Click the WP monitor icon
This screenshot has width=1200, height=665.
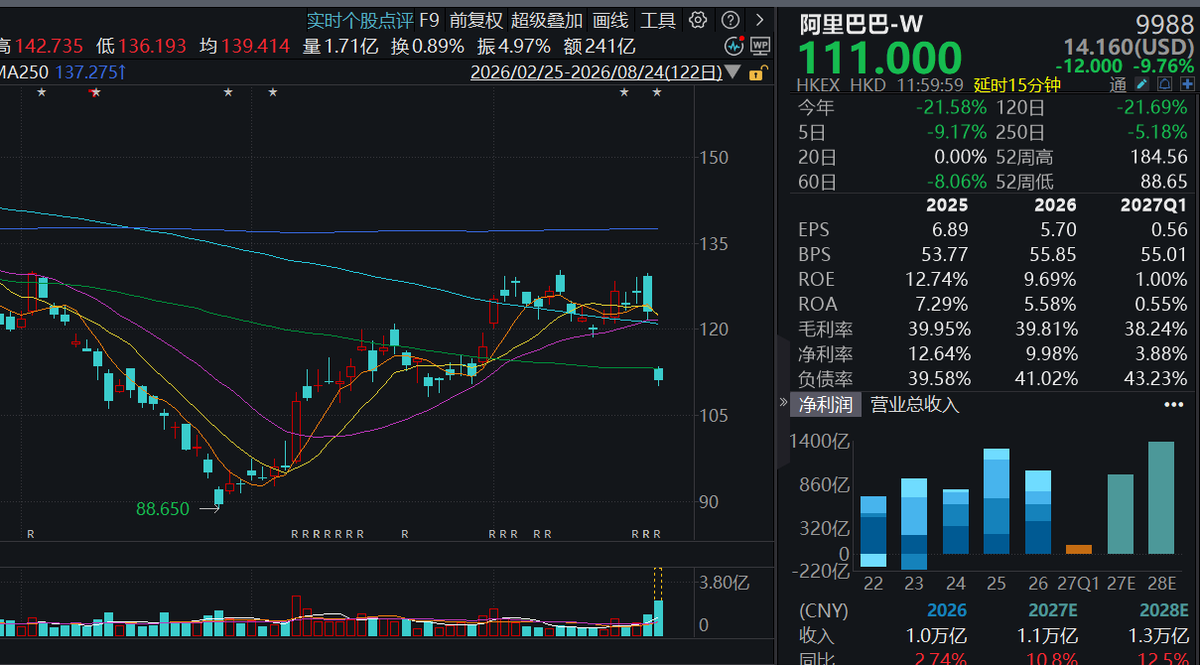(x=760, y=45)
